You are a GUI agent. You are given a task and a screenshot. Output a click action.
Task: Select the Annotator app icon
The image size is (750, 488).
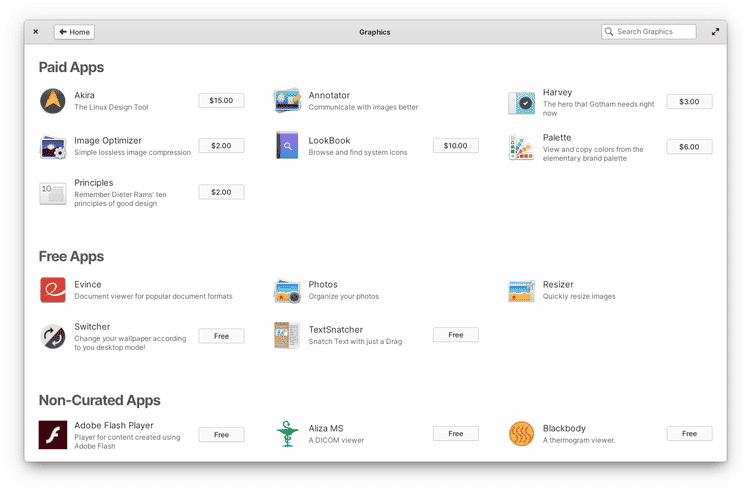pos(287,101)
